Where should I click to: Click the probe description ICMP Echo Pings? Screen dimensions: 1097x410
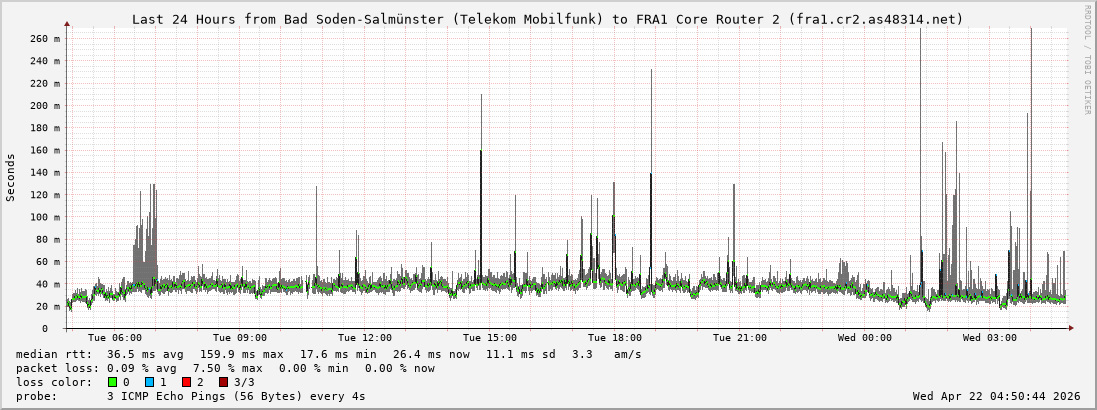[x=236, y=396]
